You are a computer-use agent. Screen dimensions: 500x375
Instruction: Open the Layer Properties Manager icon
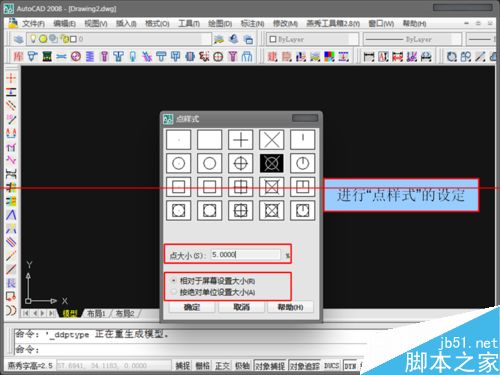click(x=18, y=39)
